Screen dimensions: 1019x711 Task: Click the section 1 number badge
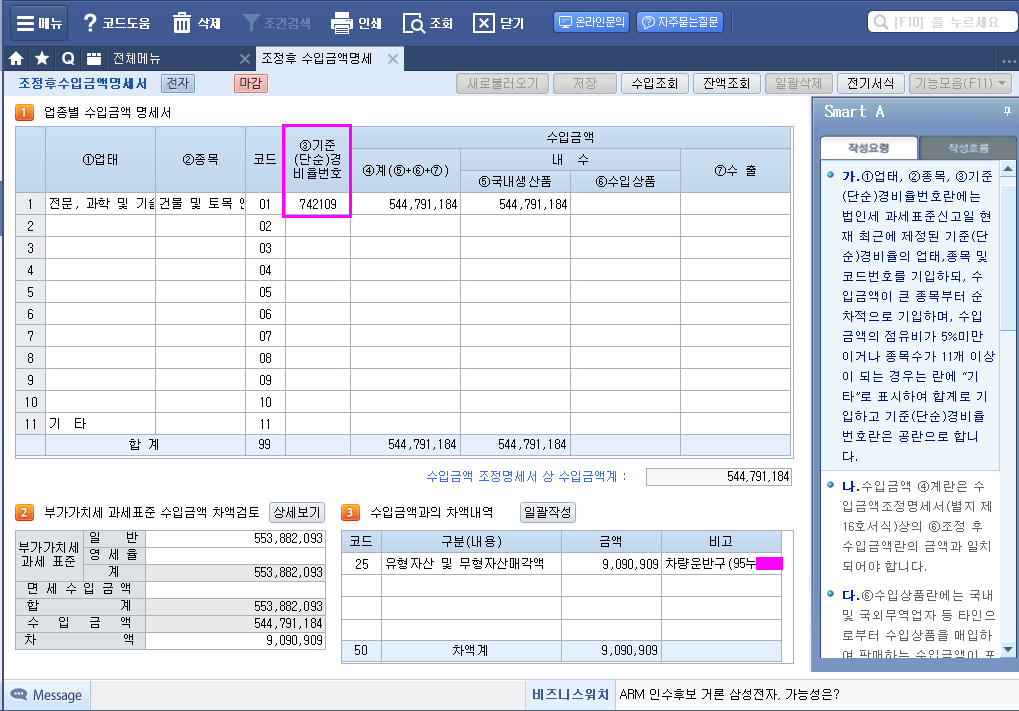tap(24, 112)
